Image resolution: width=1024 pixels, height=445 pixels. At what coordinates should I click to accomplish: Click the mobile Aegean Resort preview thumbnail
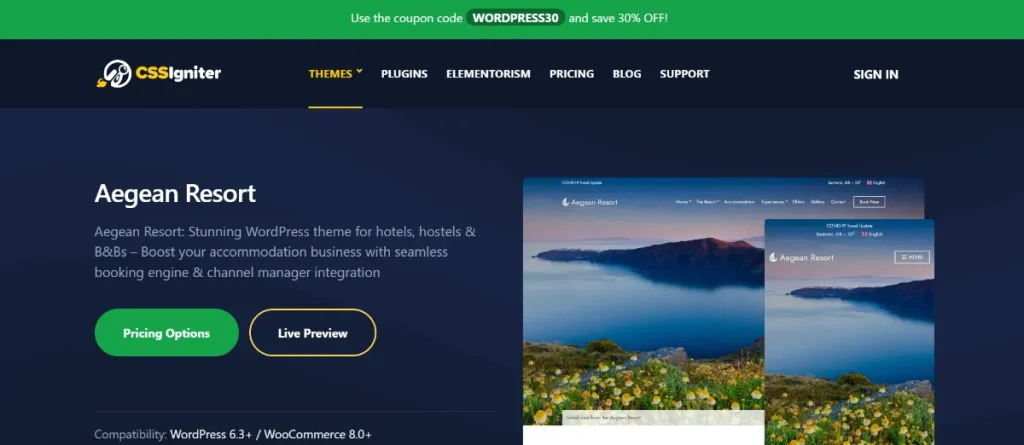coord(849,332)
